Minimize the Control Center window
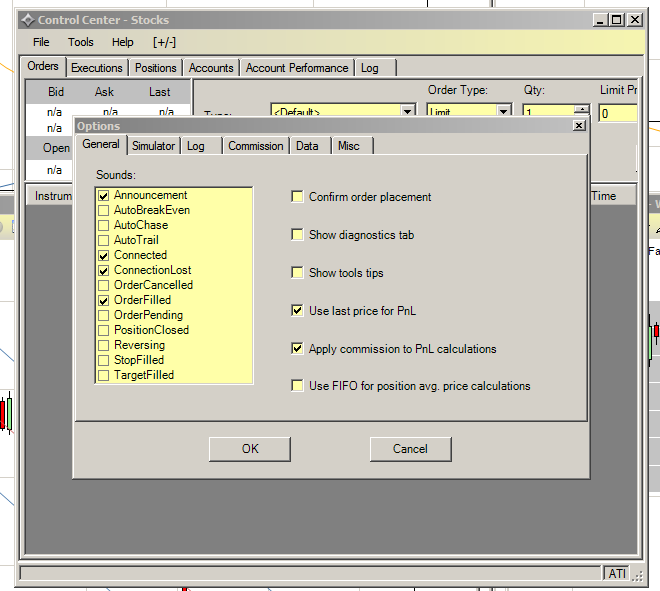Screen dimensions: 660x591 coord(600,20)
